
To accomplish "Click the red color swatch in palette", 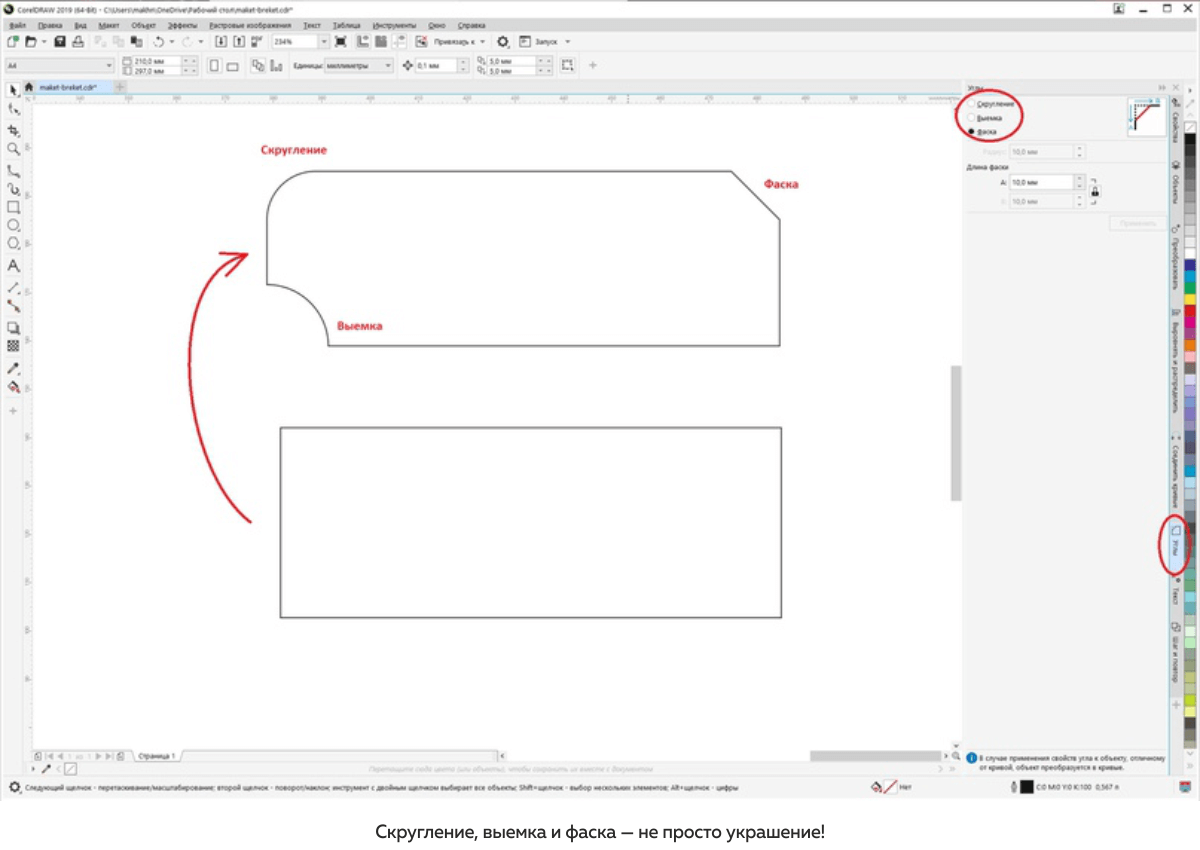I will click(x=1190, y=311).
